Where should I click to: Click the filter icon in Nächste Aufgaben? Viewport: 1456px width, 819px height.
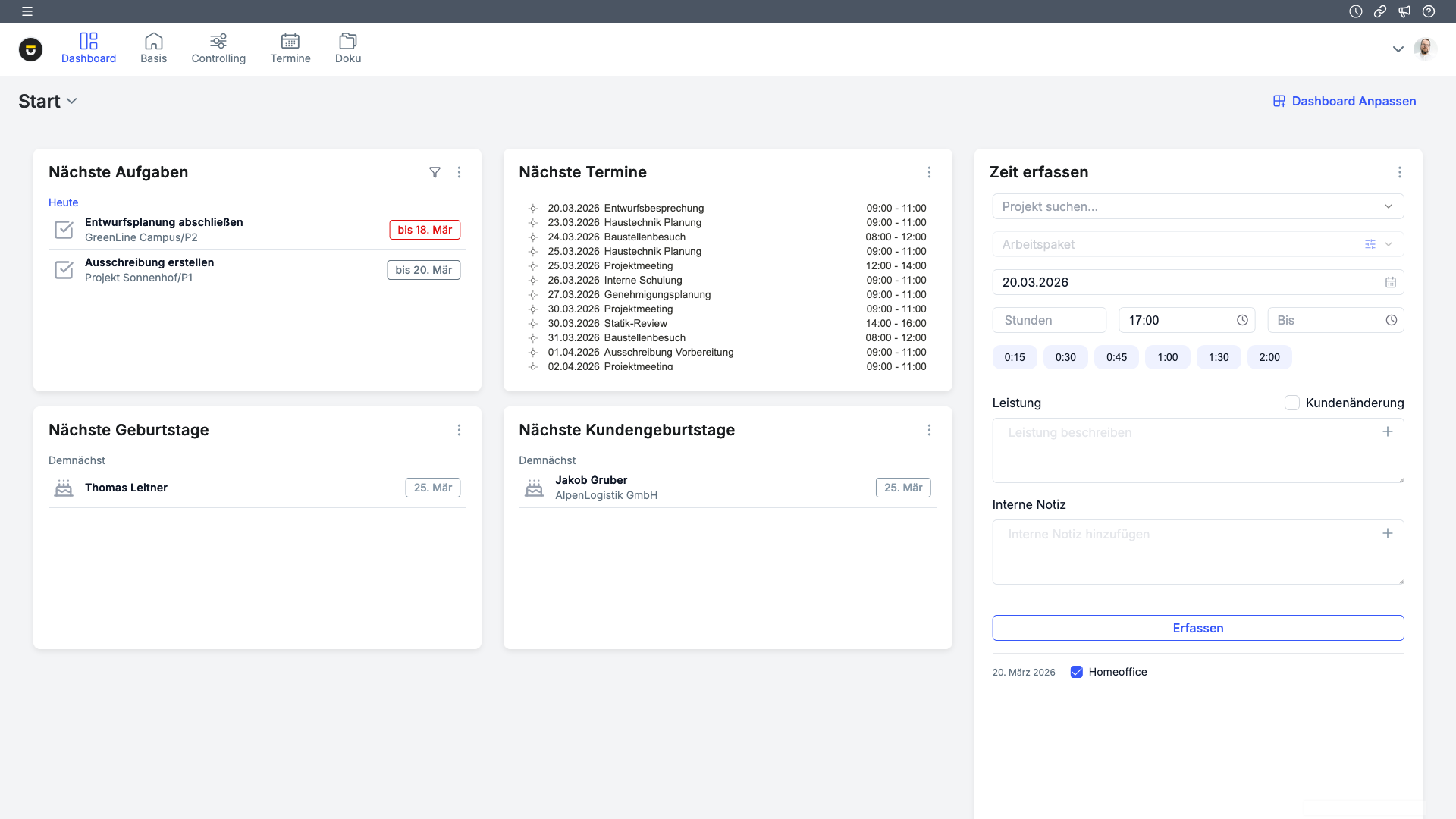coord(435,172)
